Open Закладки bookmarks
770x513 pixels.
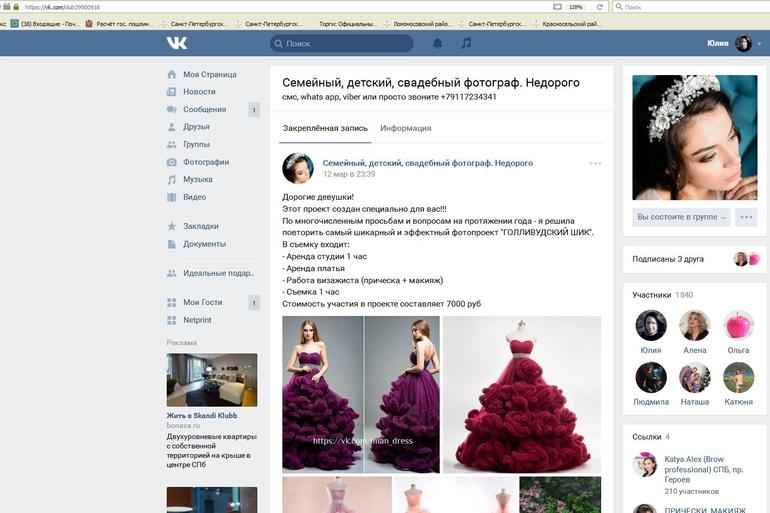200,226
